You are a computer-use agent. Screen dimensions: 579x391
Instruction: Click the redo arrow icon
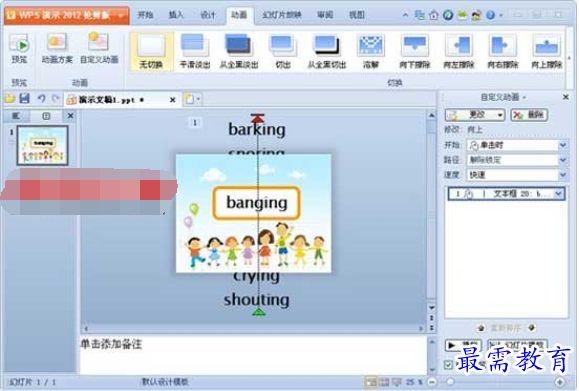click(x=55, y=99)
